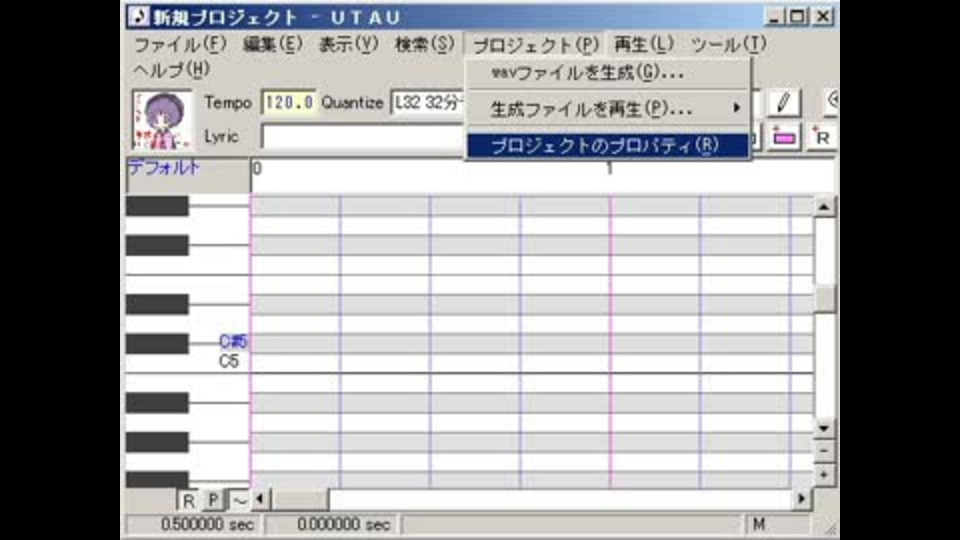This screenshot has height=540, width=960.
Task: Click measure 0 marker on ruler
Action: pos(257,168)
